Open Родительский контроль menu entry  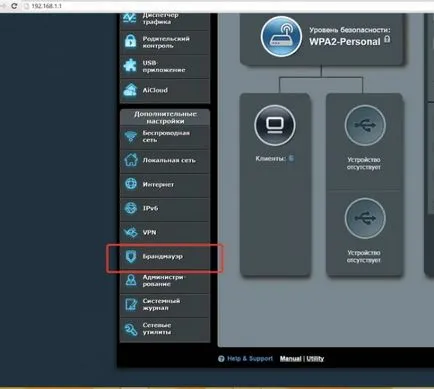click(166, 42)
